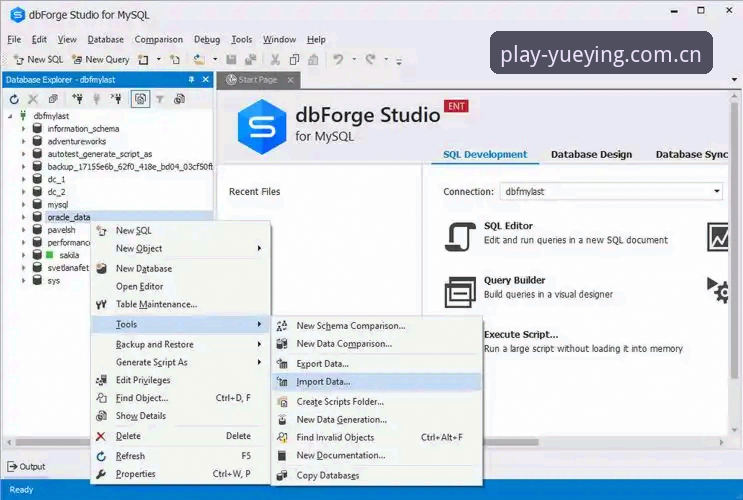Click the Redo arrow icon
This screenshot has width=743, height=500.
tap(371, 60)
